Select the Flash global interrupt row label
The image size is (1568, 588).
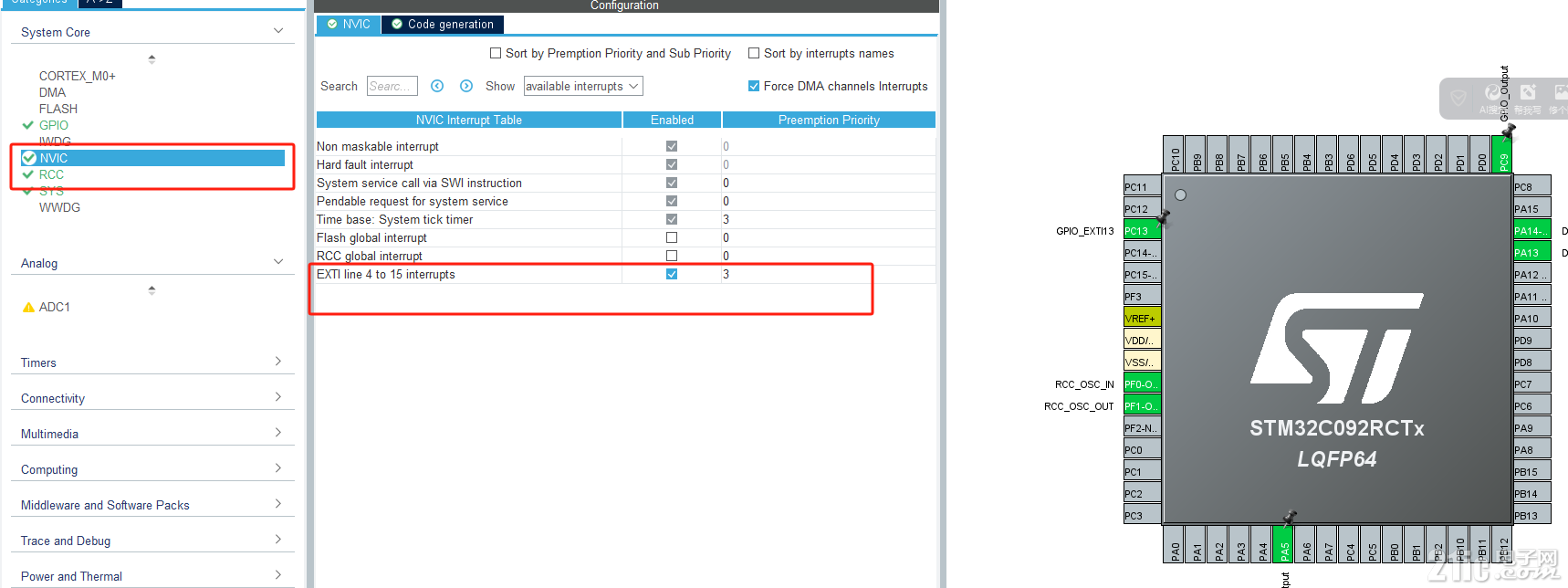click(x=371, y=237)
